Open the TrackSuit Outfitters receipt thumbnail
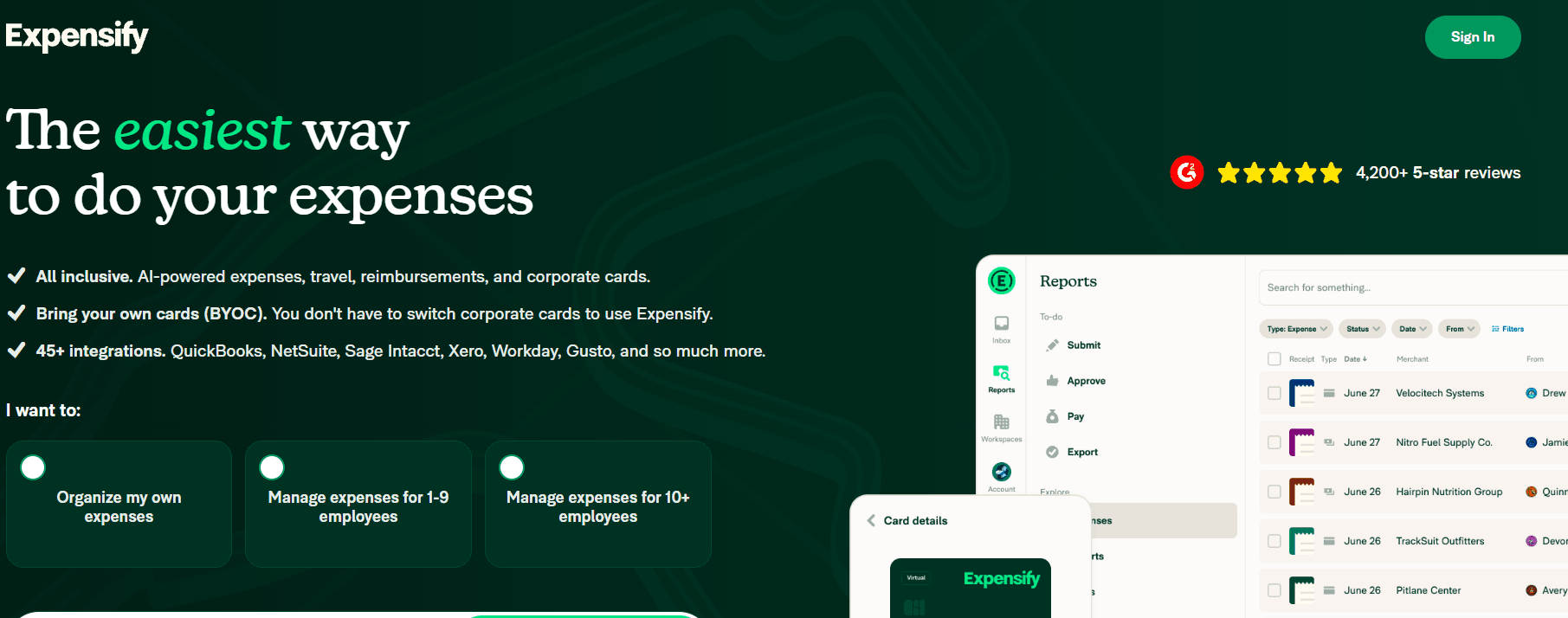Screen dimensions: 1568x618 [x=1301, y=541]
